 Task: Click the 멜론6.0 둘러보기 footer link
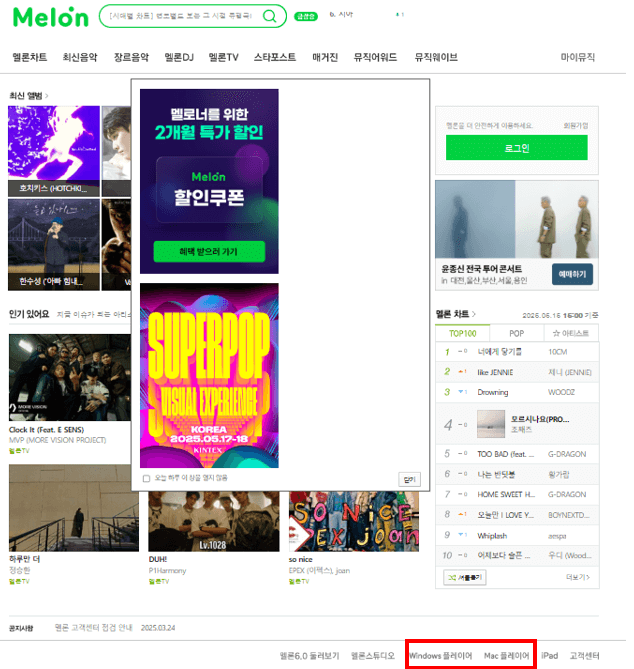tap(309, 655)
